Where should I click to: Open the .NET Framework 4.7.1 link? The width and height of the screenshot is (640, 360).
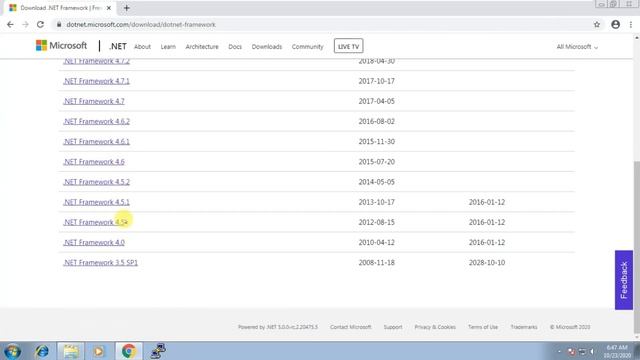[96, 81]
